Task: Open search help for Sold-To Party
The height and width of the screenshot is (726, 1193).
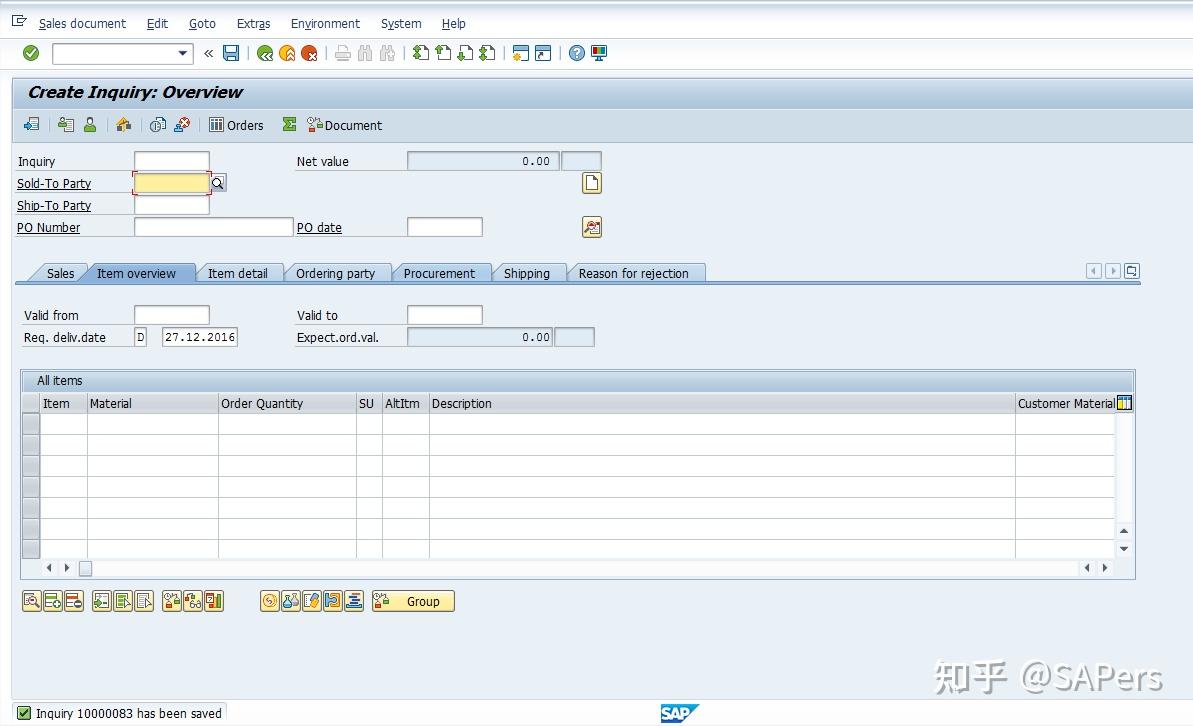Action: pos(217,184)
